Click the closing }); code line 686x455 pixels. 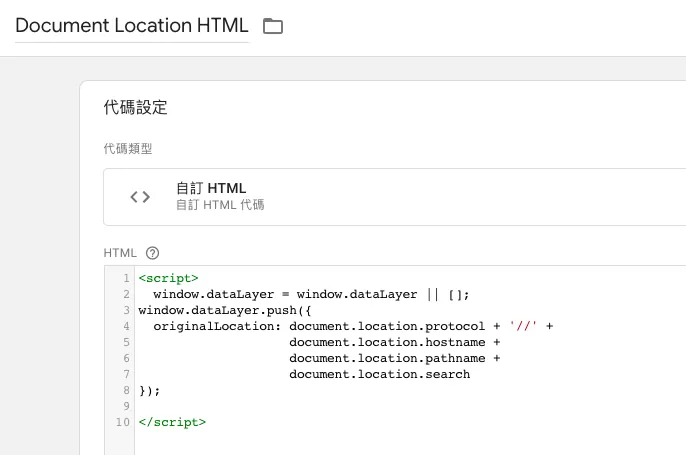(x=149, y=390)
